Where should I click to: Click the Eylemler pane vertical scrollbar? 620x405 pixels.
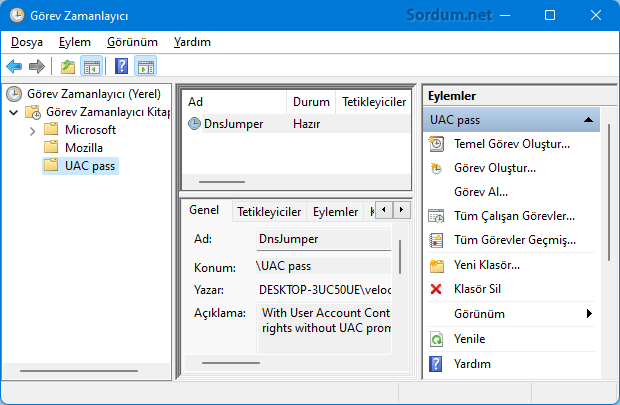click(x=609, y=192)
